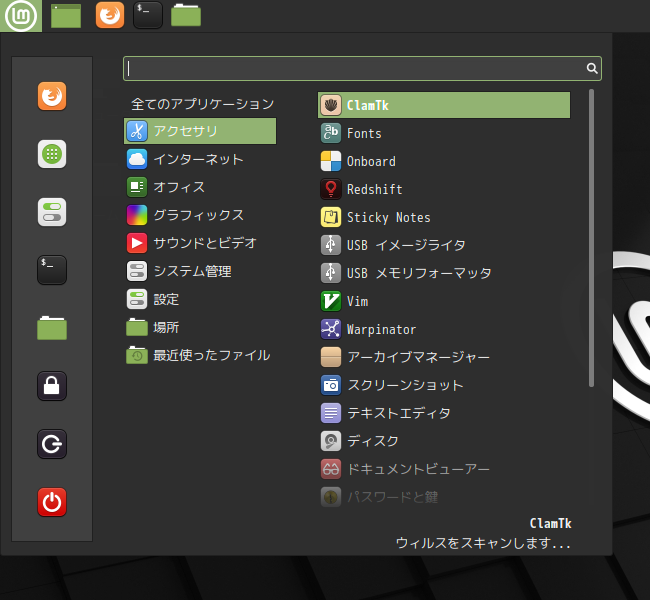Focus the menu search field
This screenshot has height=600, width=650.
pyautogui.click(x=362, y=68)
